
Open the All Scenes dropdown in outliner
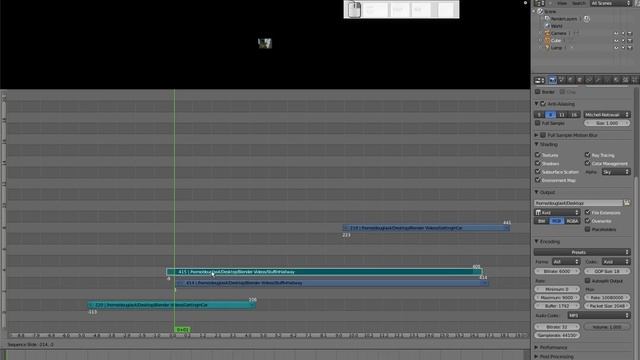pyautogui.click(x=610, y=3)
